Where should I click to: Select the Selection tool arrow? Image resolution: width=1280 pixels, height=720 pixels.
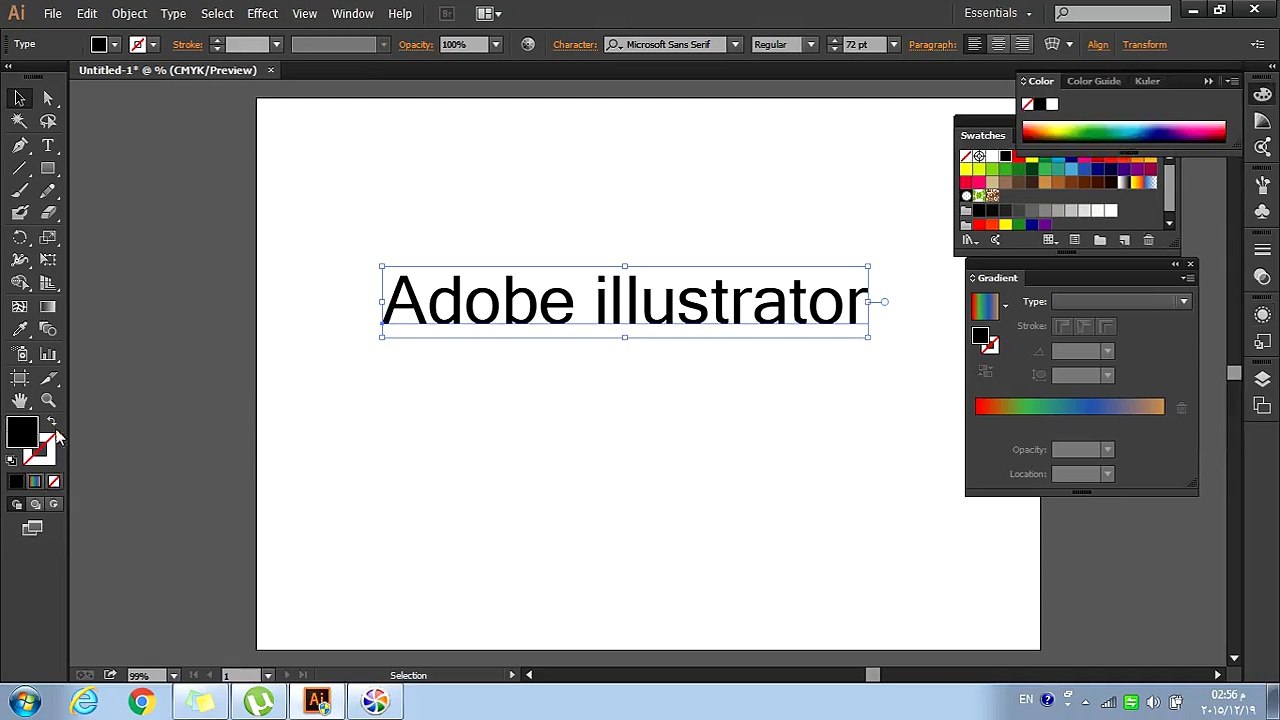19,98
